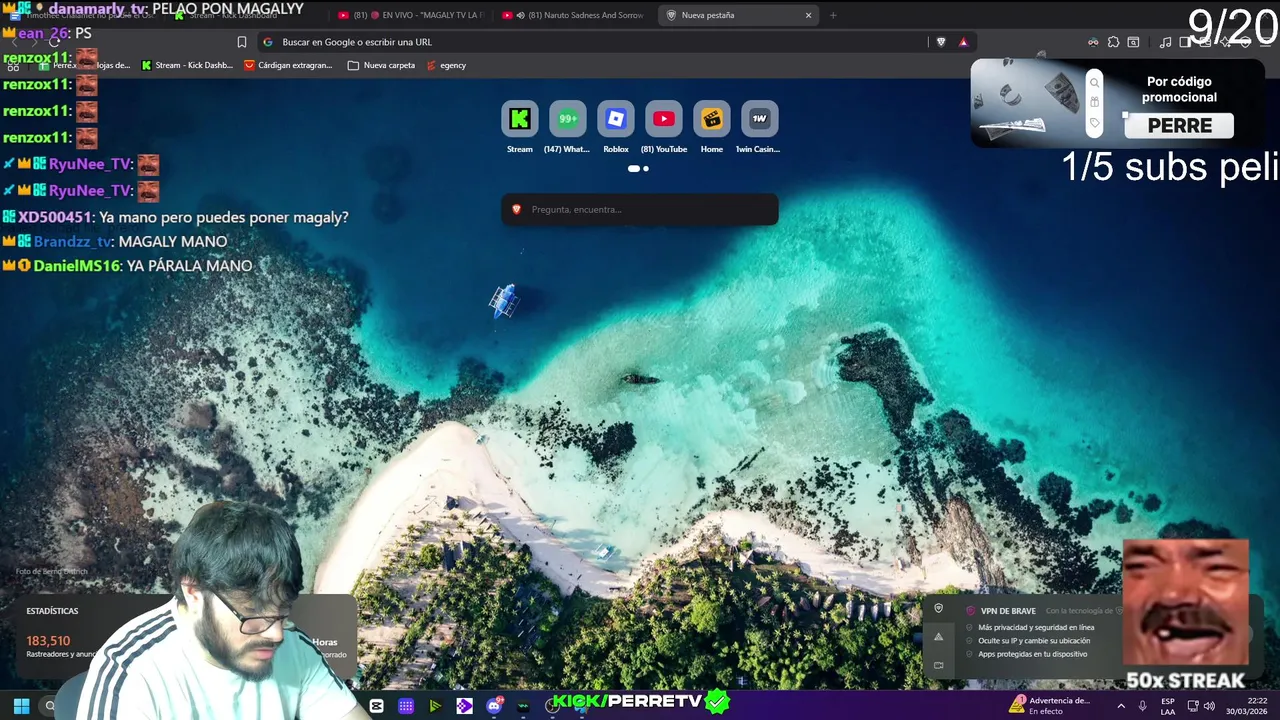
Task: Click the glasses-face extension icon
Action: [1093, 42]
